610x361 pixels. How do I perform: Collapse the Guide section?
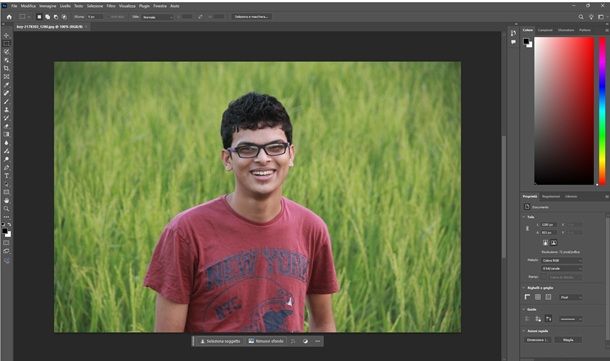point(524,310)
